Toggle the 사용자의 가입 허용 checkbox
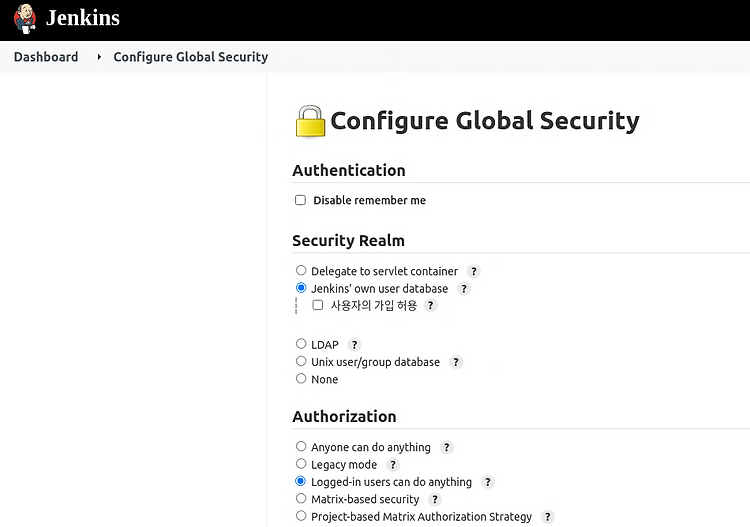750x527 pixels. 318,305
